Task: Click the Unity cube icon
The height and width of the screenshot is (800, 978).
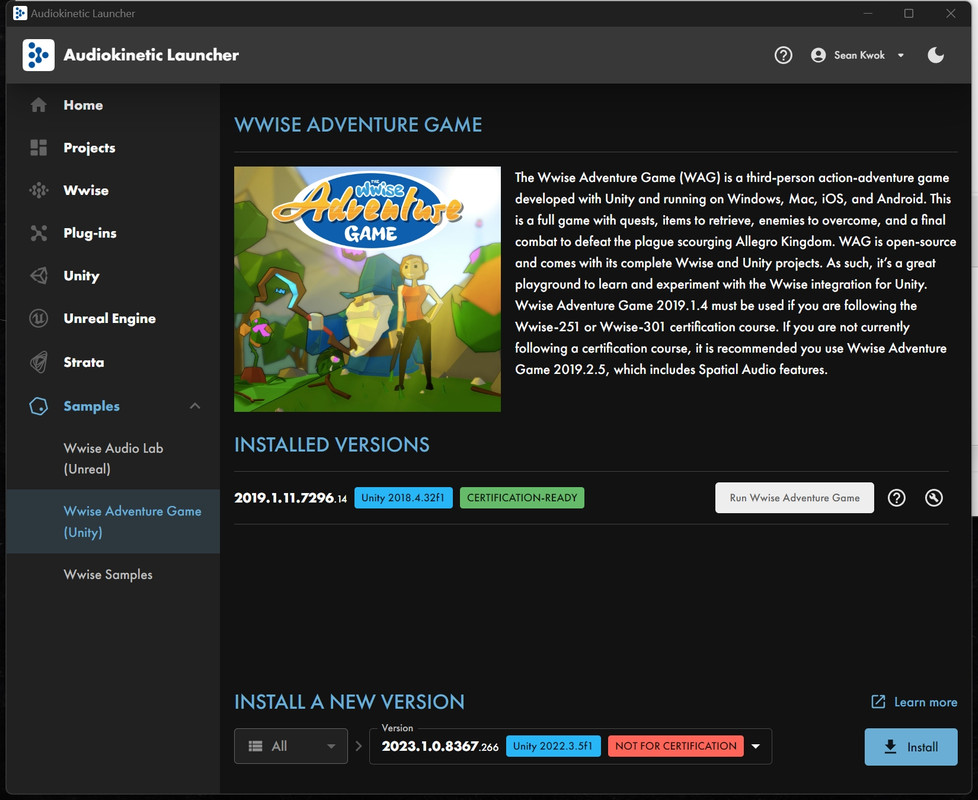Action: 39,276
